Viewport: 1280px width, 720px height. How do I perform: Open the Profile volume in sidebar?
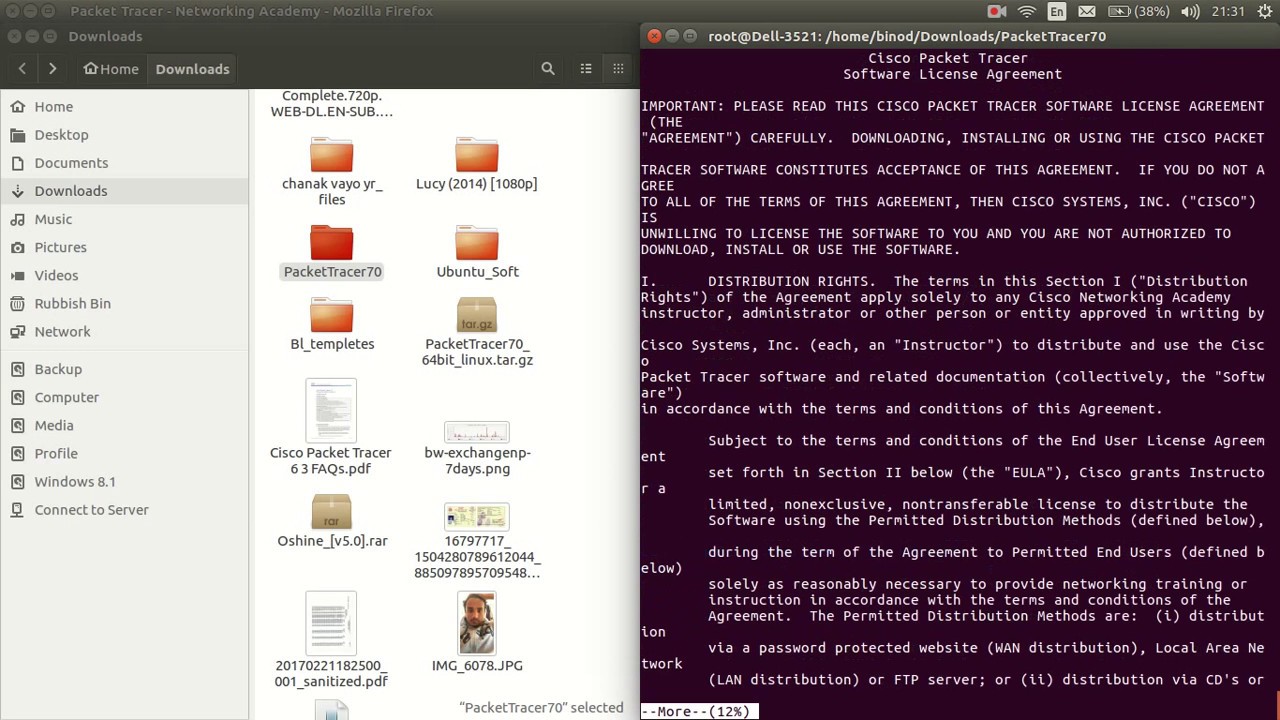(56, 452)
